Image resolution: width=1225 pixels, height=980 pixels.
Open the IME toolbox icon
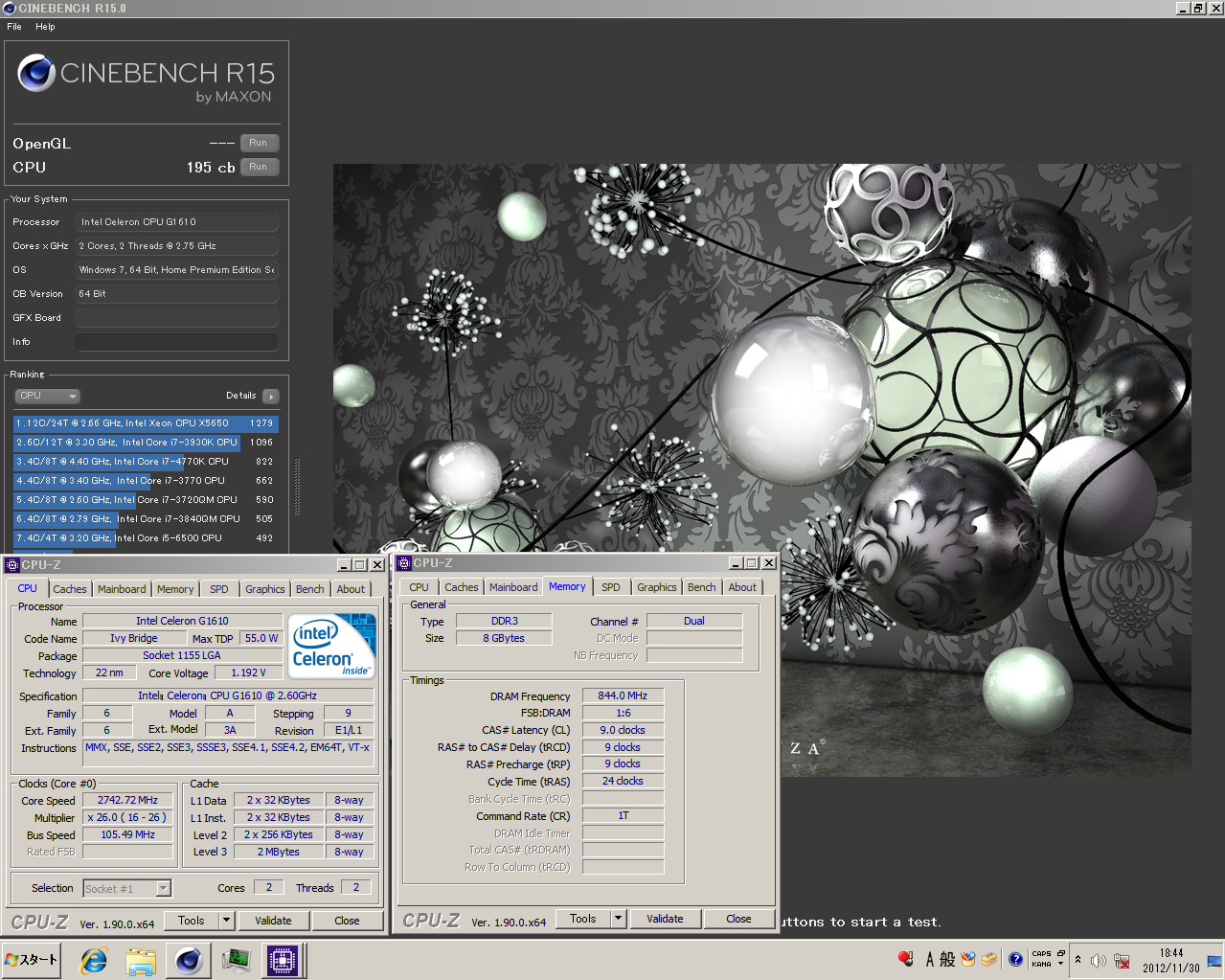click(x=989, y=959)
